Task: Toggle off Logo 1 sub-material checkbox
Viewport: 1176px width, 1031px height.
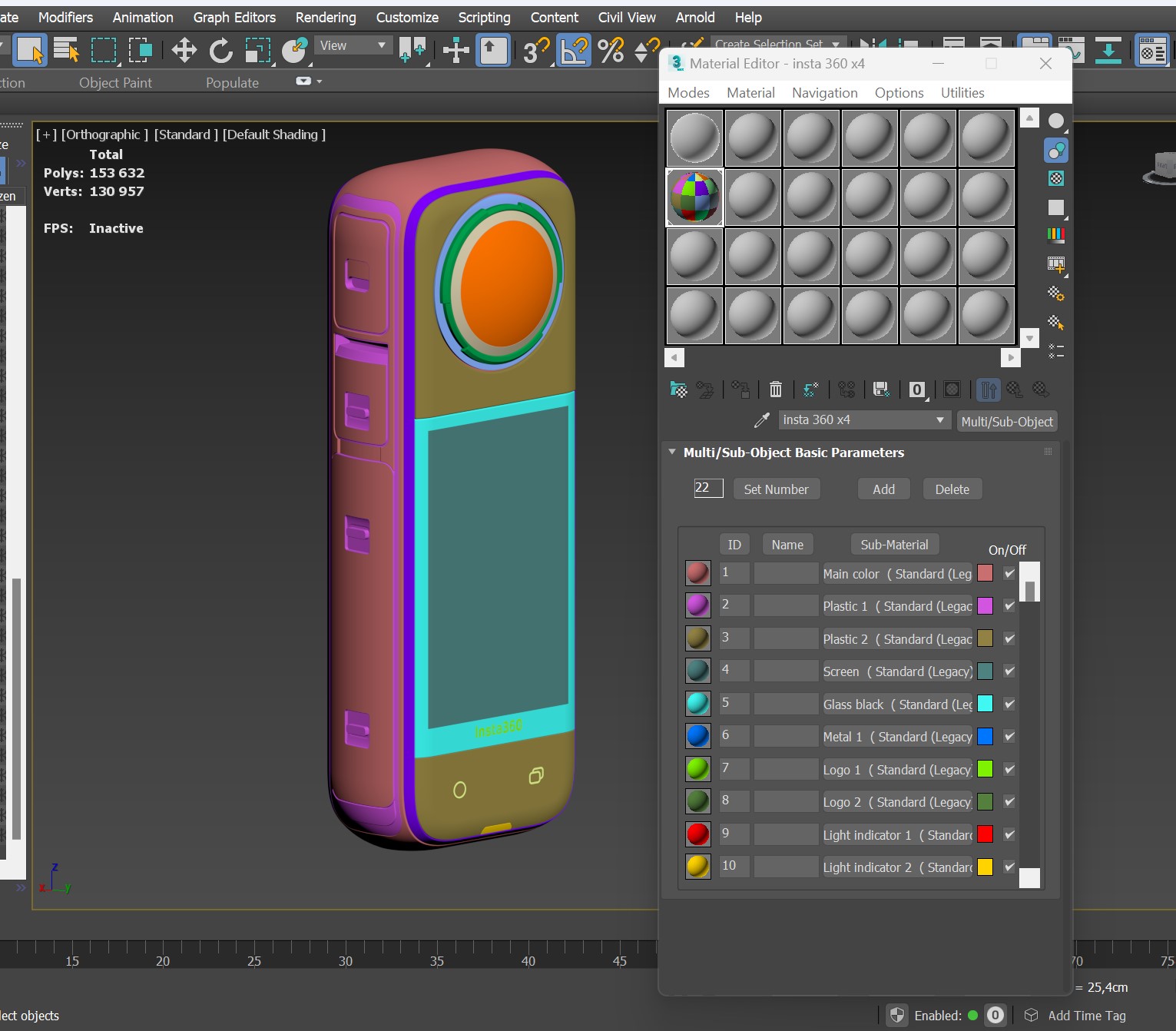Action: pos(1009,769)
